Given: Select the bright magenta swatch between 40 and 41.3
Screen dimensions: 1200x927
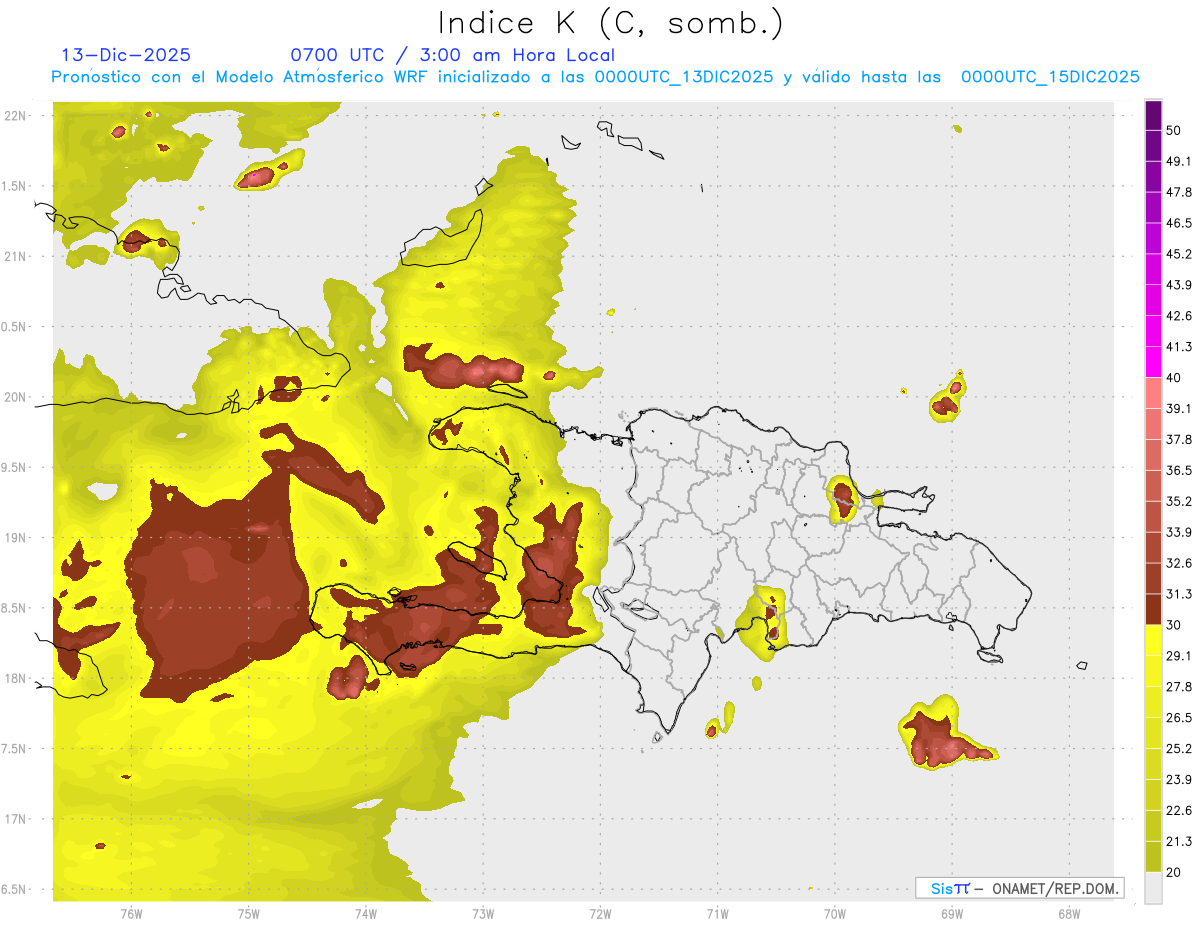Looking at the screenshot, I should coord(1154,362).
